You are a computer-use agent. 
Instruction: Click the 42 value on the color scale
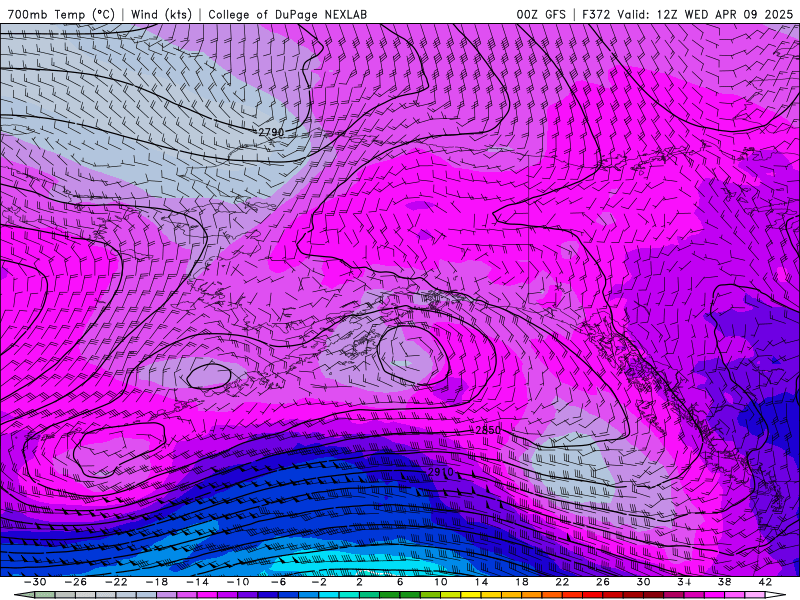click(765, 582)
